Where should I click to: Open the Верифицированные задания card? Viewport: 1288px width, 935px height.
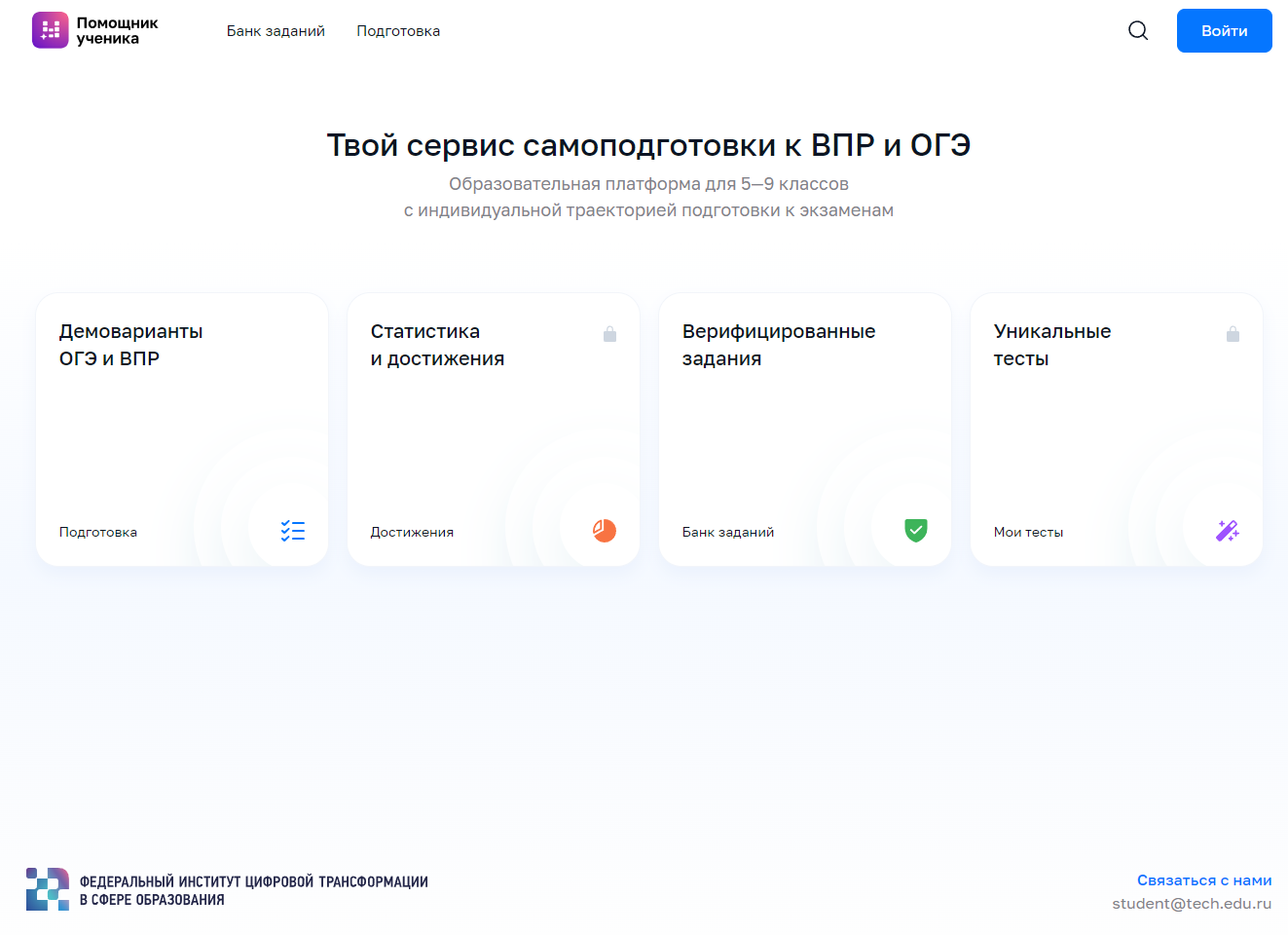coord(804,429)
